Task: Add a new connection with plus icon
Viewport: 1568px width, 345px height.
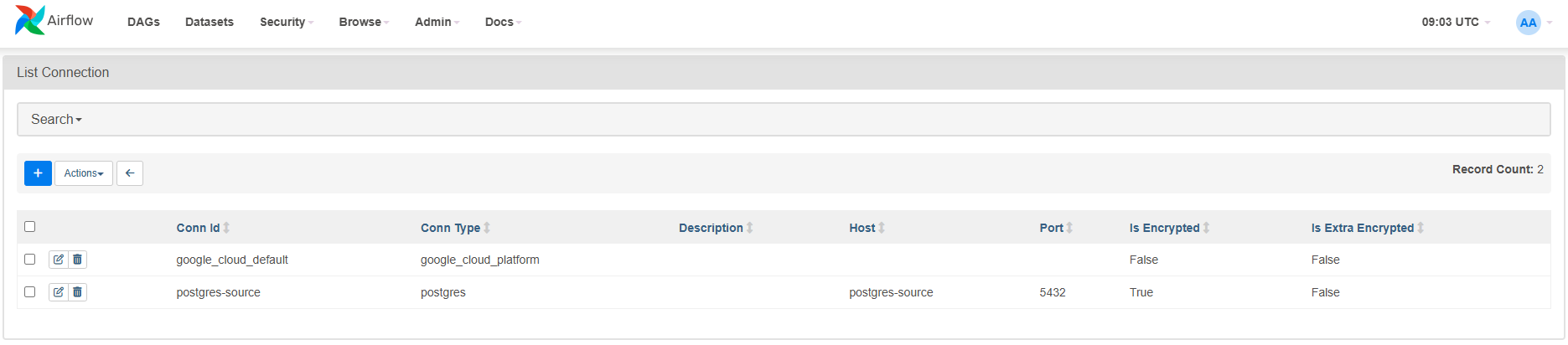Action: (38, 173)
